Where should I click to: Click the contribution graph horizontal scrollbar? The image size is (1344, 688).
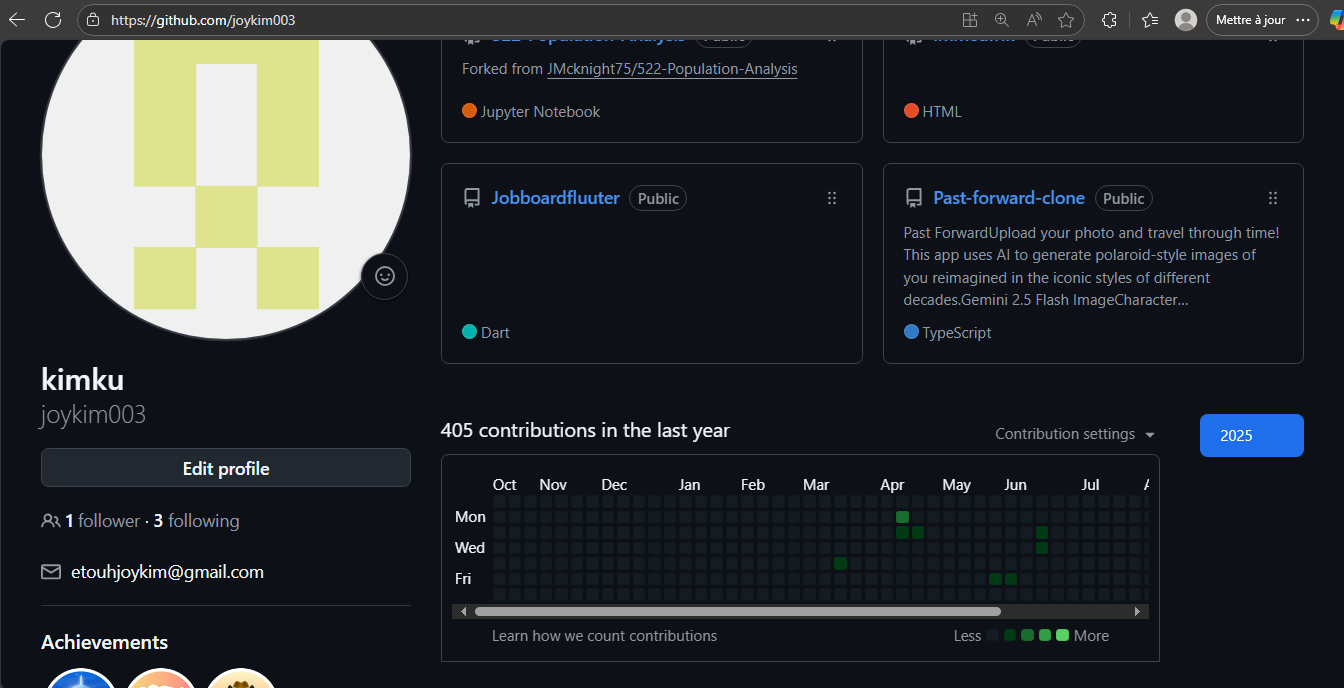[737, 611]
